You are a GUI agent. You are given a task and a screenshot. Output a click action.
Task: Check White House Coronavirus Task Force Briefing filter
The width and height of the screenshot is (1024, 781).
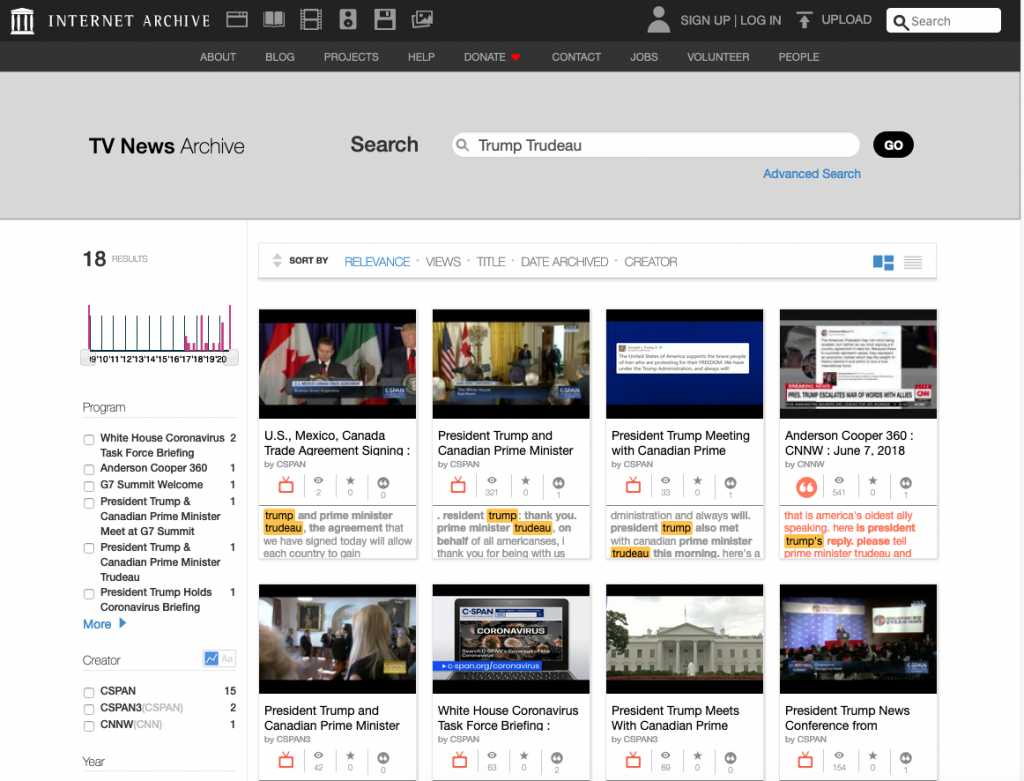(x=89, y=439)
